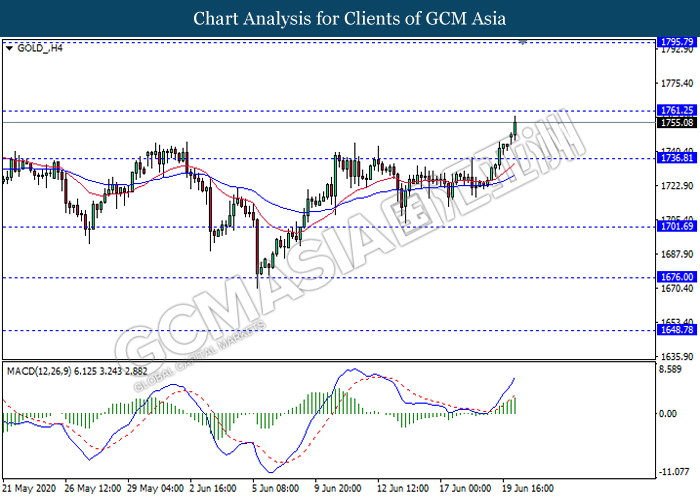Click the 1635.90 price axis value

tap(677, 357)
